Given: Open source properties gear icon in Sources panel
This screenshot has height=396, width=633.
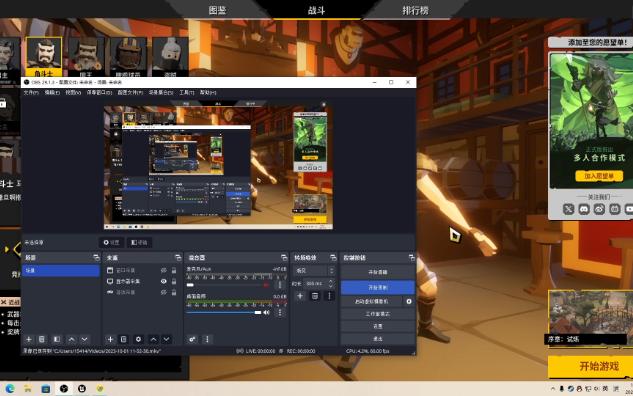Looking at the screenshot, I should (x=138, y=339).
